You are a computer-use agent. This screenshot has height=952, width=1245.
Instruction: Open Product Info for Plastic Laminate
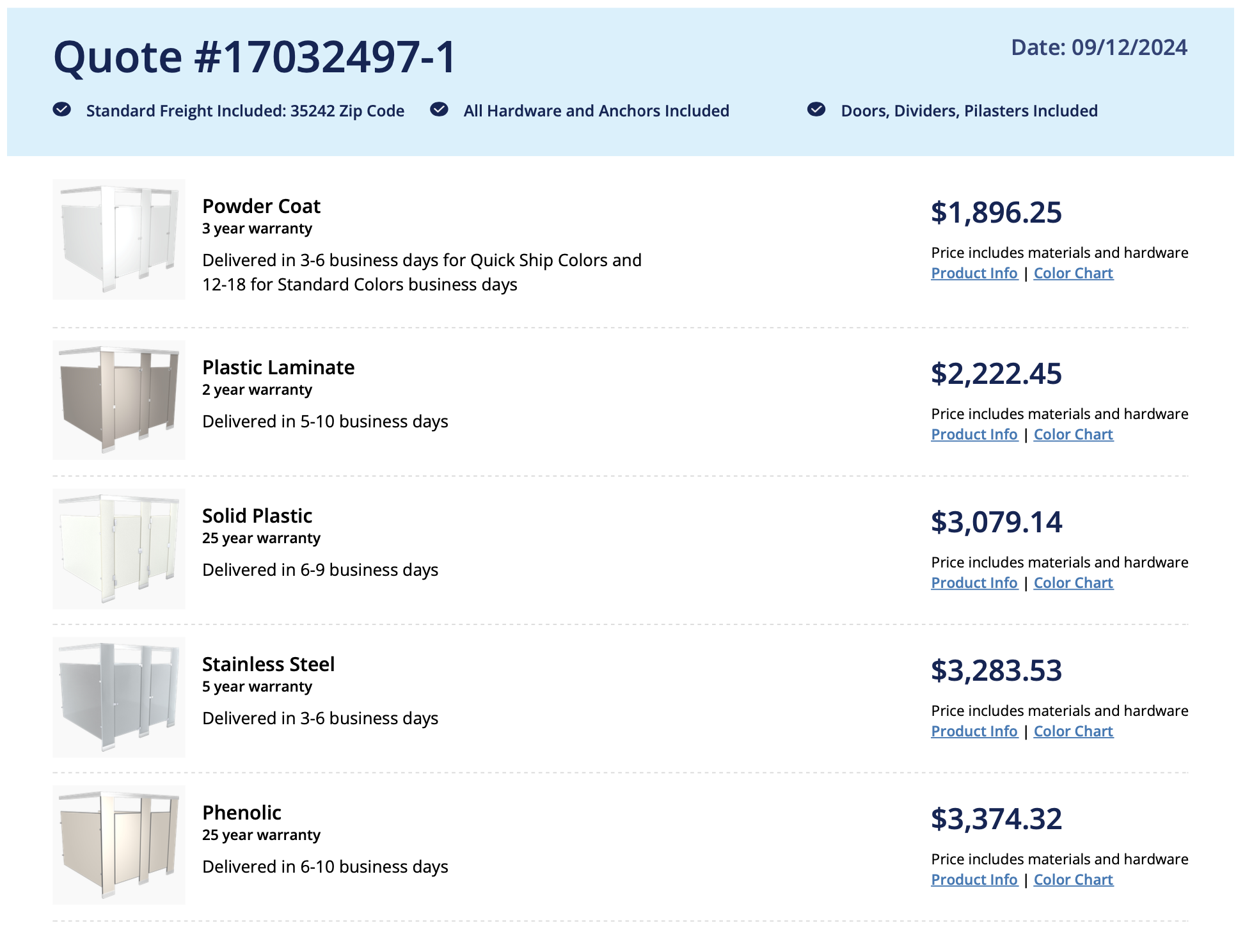(974, 434)
